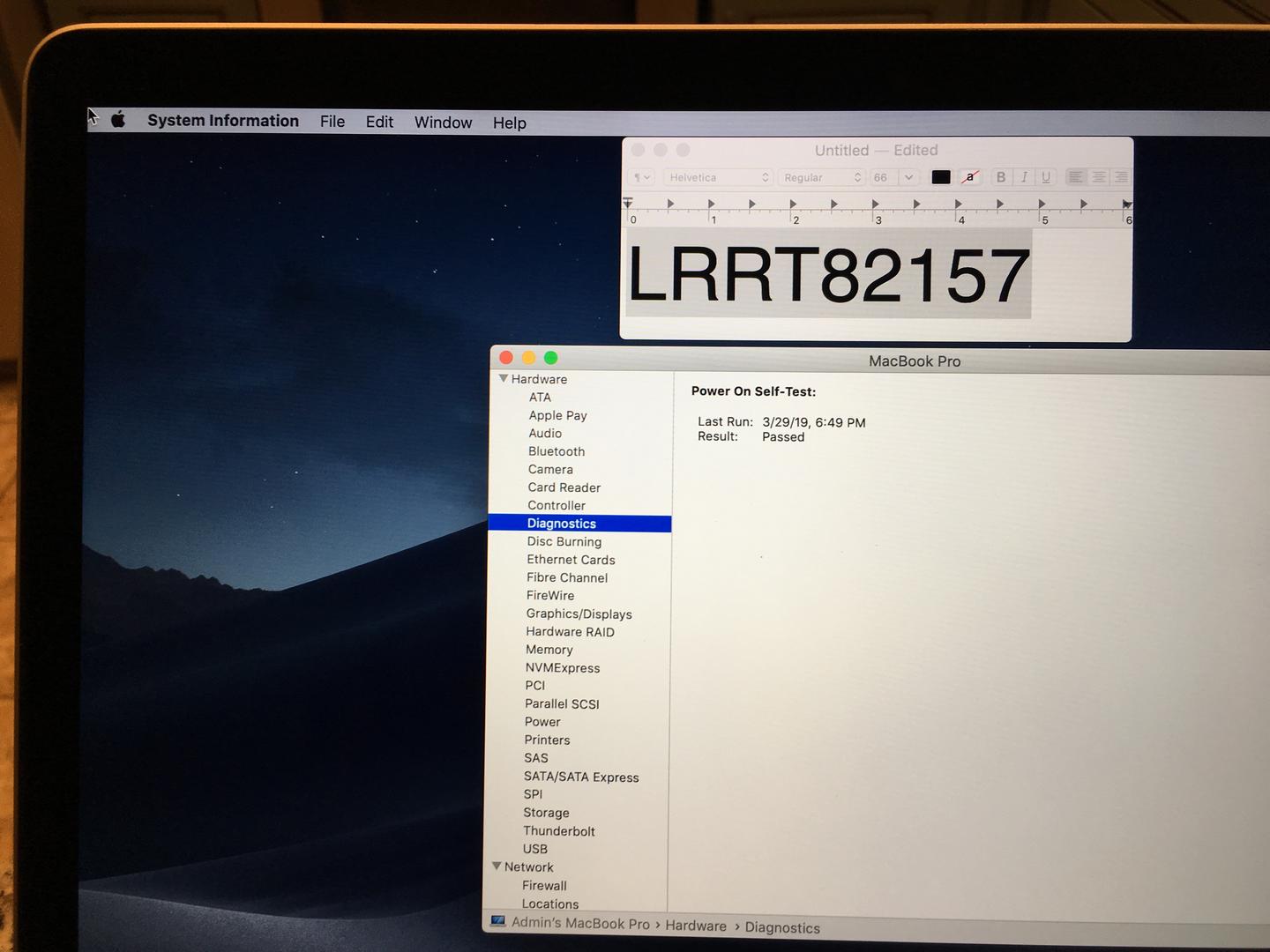Click the Last Run date 3/29/19, 6:49 PM
Image resolution: width=1270 pixels, height=952 pixels.
point(814,423)
